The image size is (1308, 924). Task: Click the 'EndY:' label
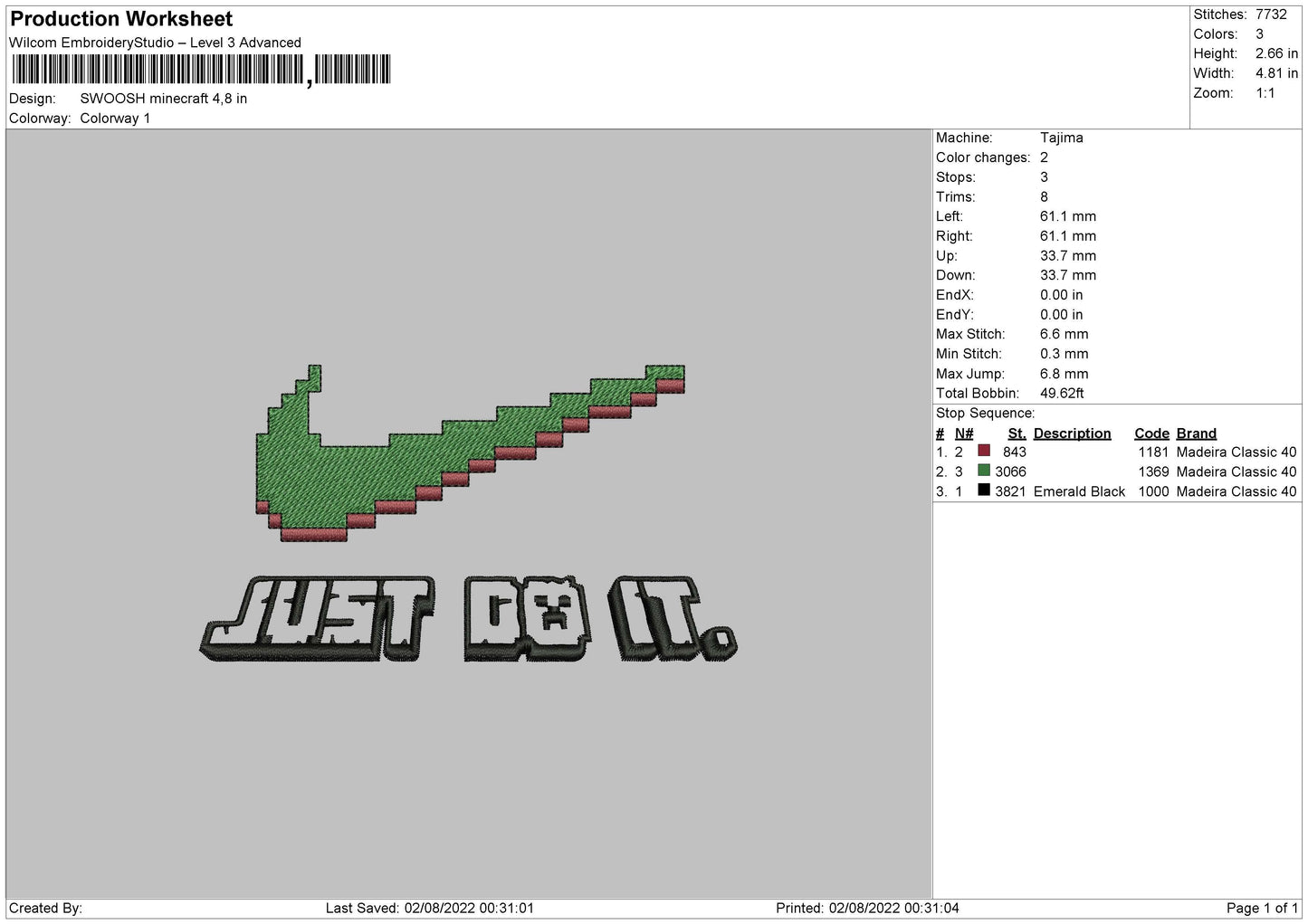point(955,315)
